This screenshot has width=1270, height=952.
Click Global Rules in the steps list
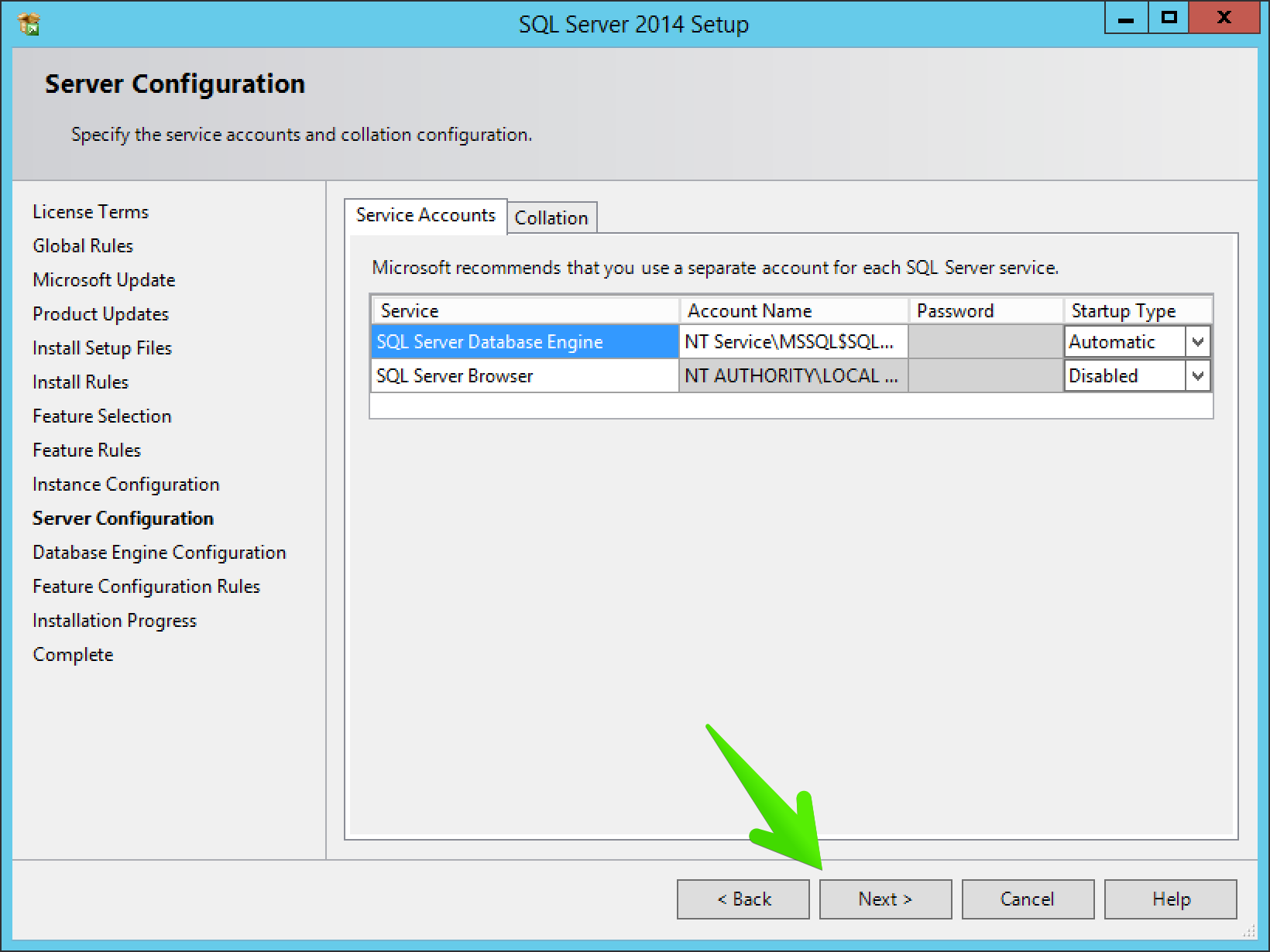(83, 245)
